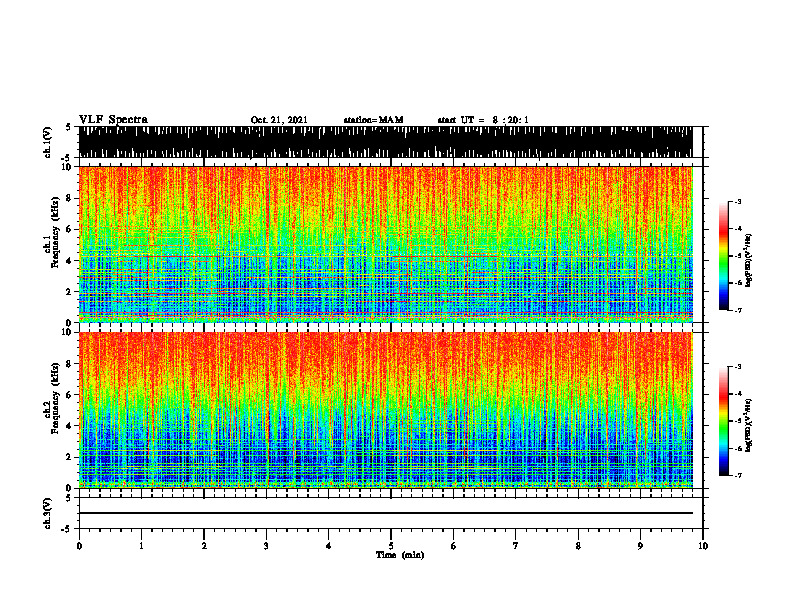Click time axis tick label "6"

[454, 546]
